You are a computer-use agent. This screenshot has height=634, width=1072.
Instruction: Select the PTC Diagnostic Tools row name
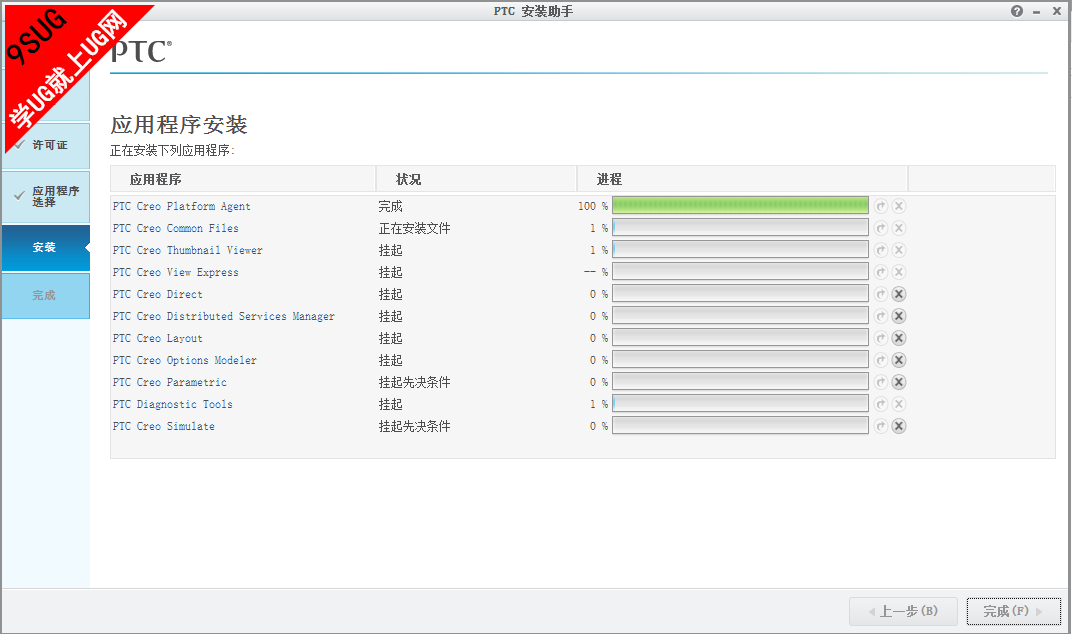[173, 404]
